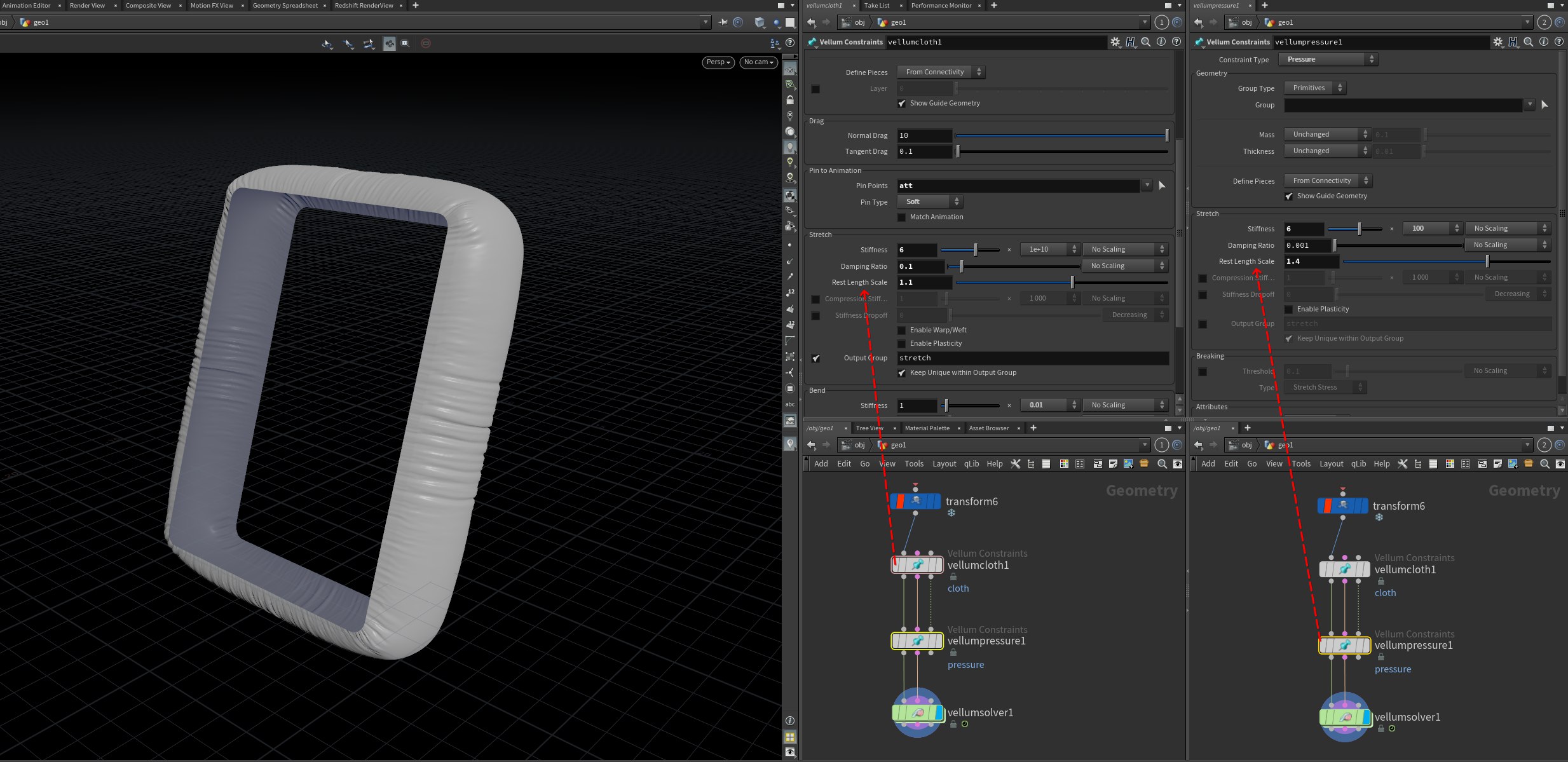Click the vellumsolver1 node icon in left network
The height and width of the screenshot is (762, 1568).
click(x=917, y=713)
